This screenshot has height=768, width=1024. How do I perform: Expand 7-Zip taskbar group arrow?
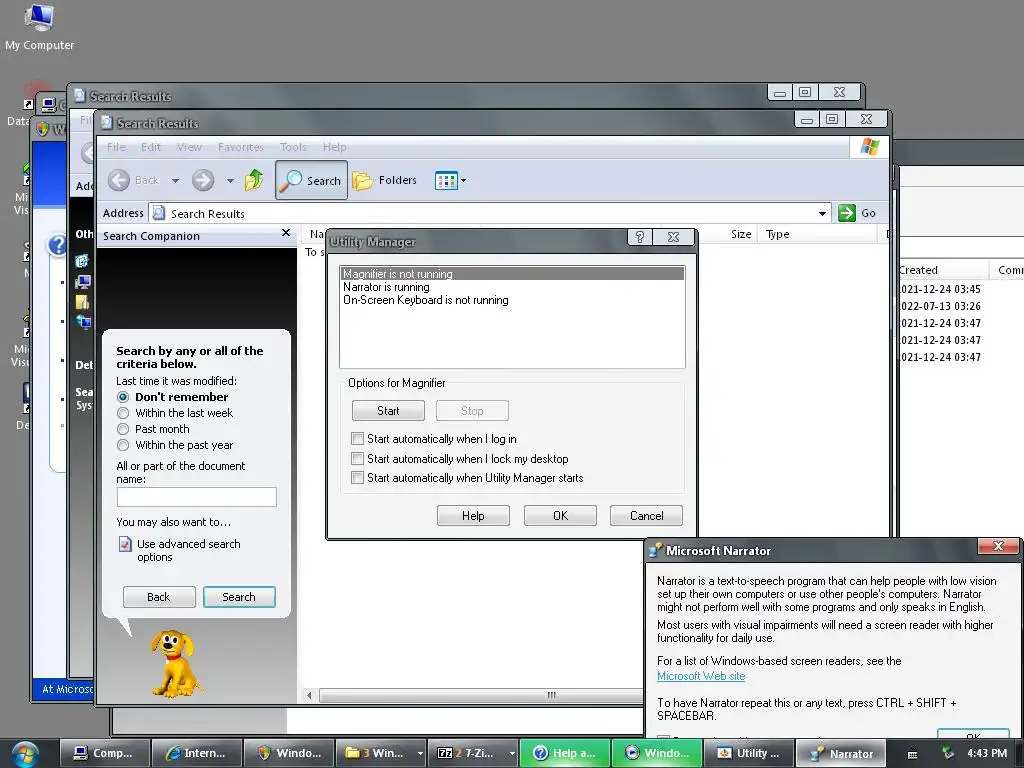coord(512,754)
